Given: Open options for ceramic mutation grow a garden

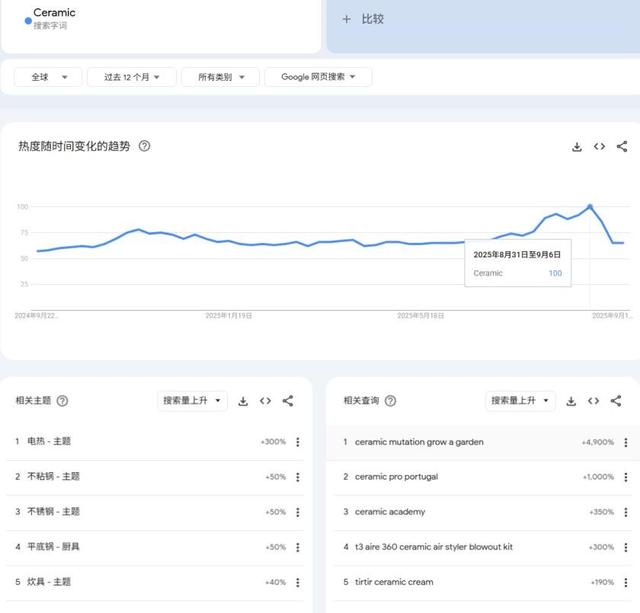Looking at the screenshot, I should (x=626, y=442).
